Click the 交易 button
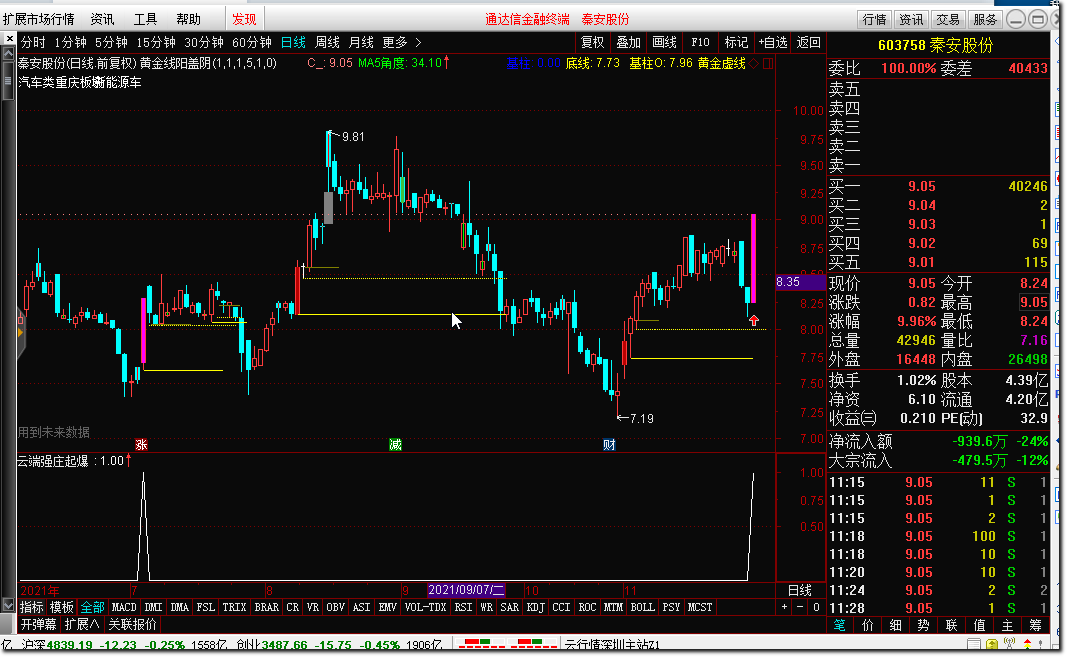 (948, 19)
